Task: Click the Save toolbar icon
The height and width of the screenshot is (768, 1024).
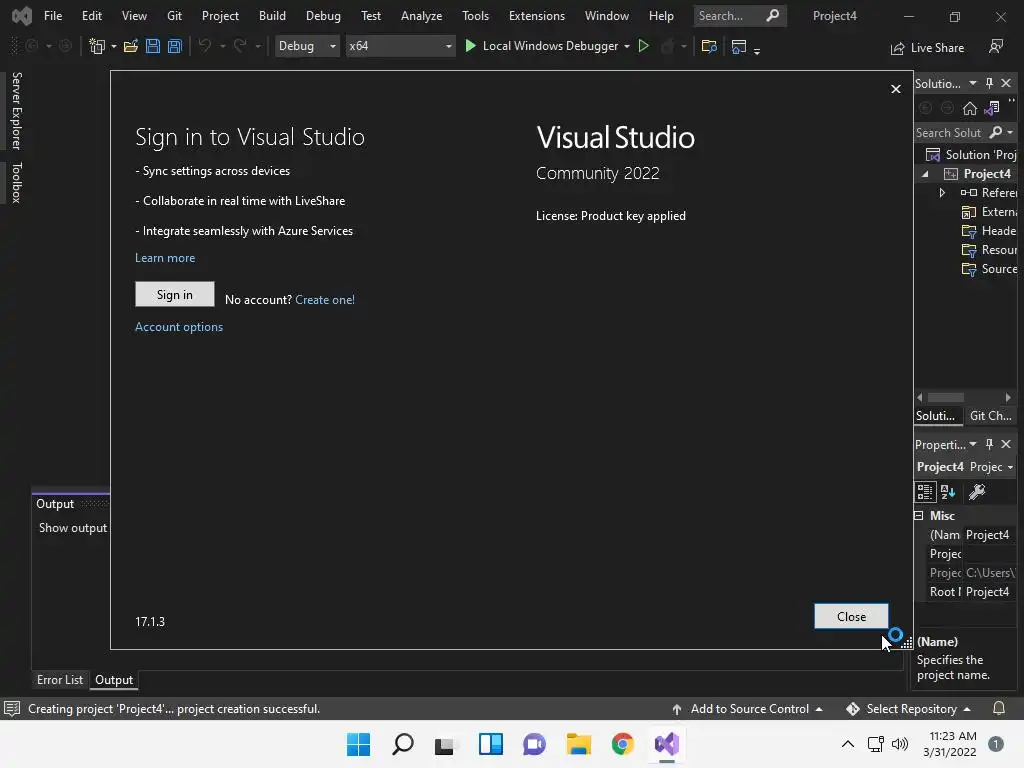Action: click(153, 46)
